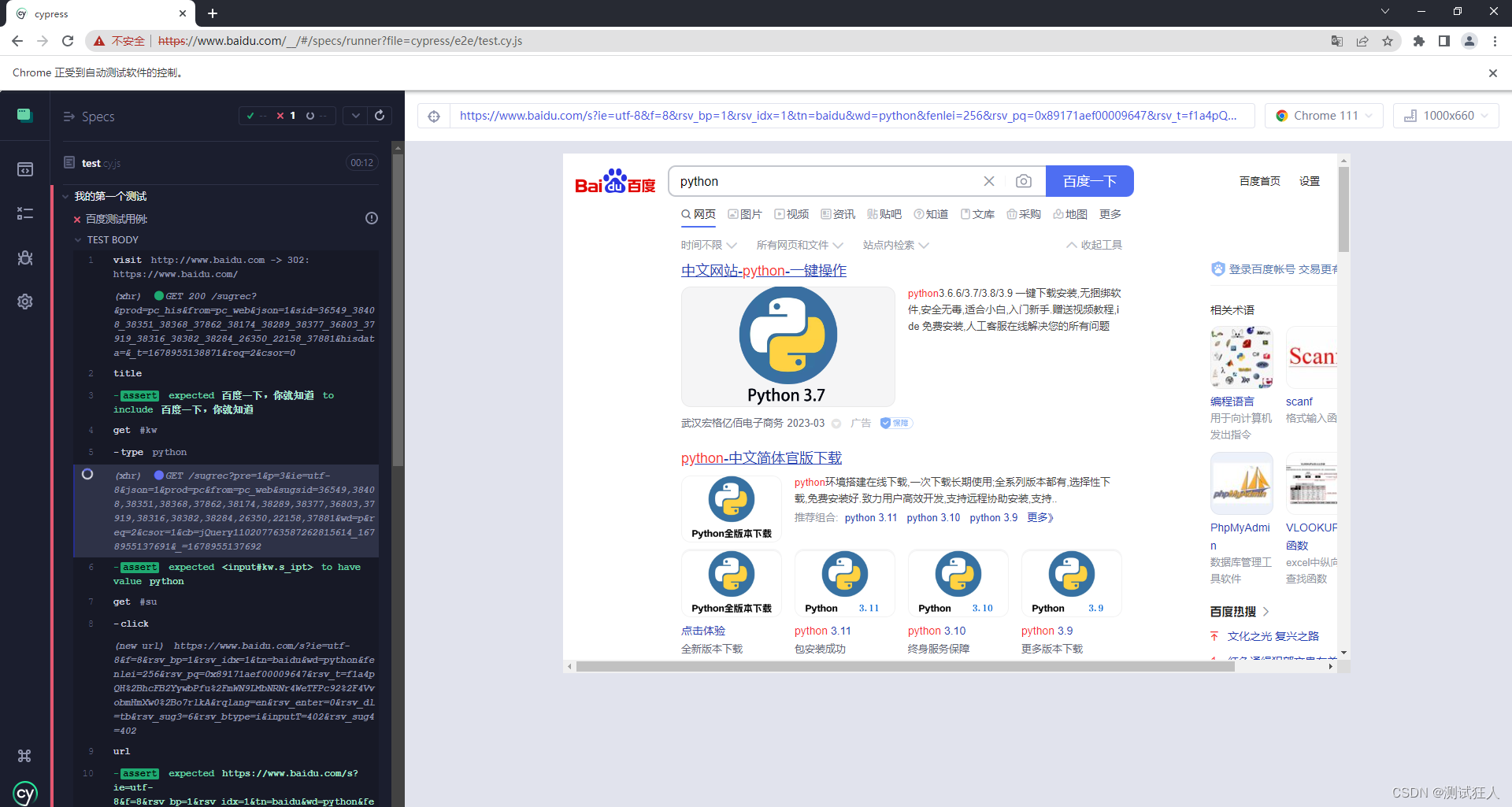Open Chrome extensions puzzle icon
Screen dimensions: 1512x807
1419,41
